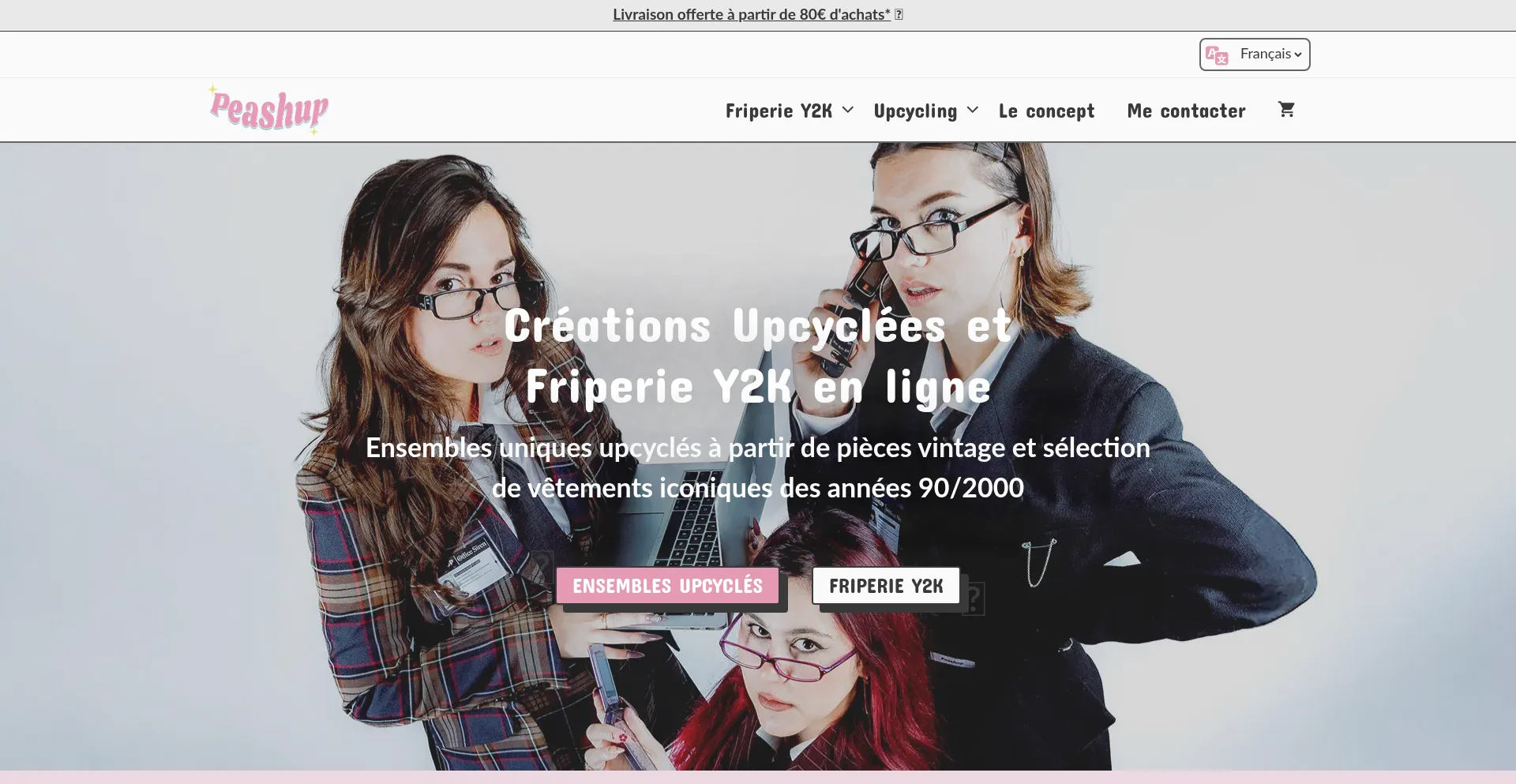Click the translate icon beside Français
Image resolution: width=1516 pixels, height=784 pixels.
tap(1217, 54)
